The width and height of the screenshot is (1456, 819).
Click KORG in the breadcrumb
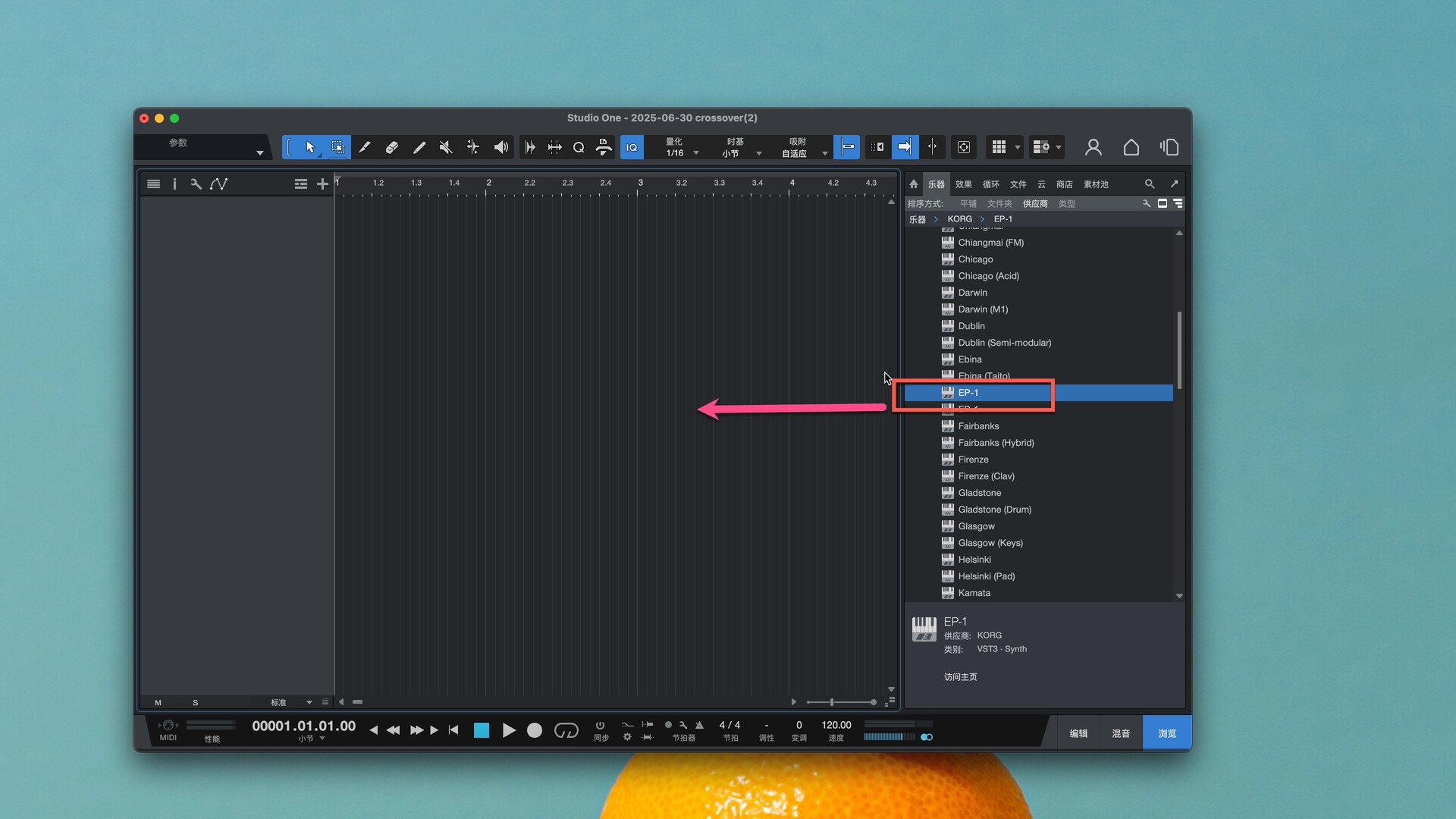959,219
